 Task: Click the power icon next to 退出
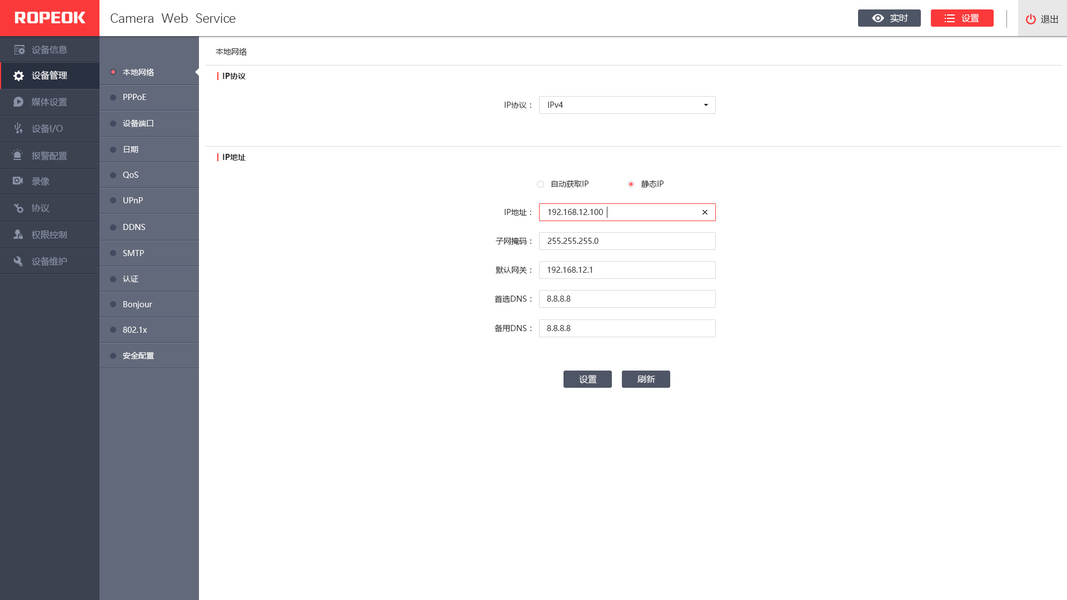pos(1030,19)
